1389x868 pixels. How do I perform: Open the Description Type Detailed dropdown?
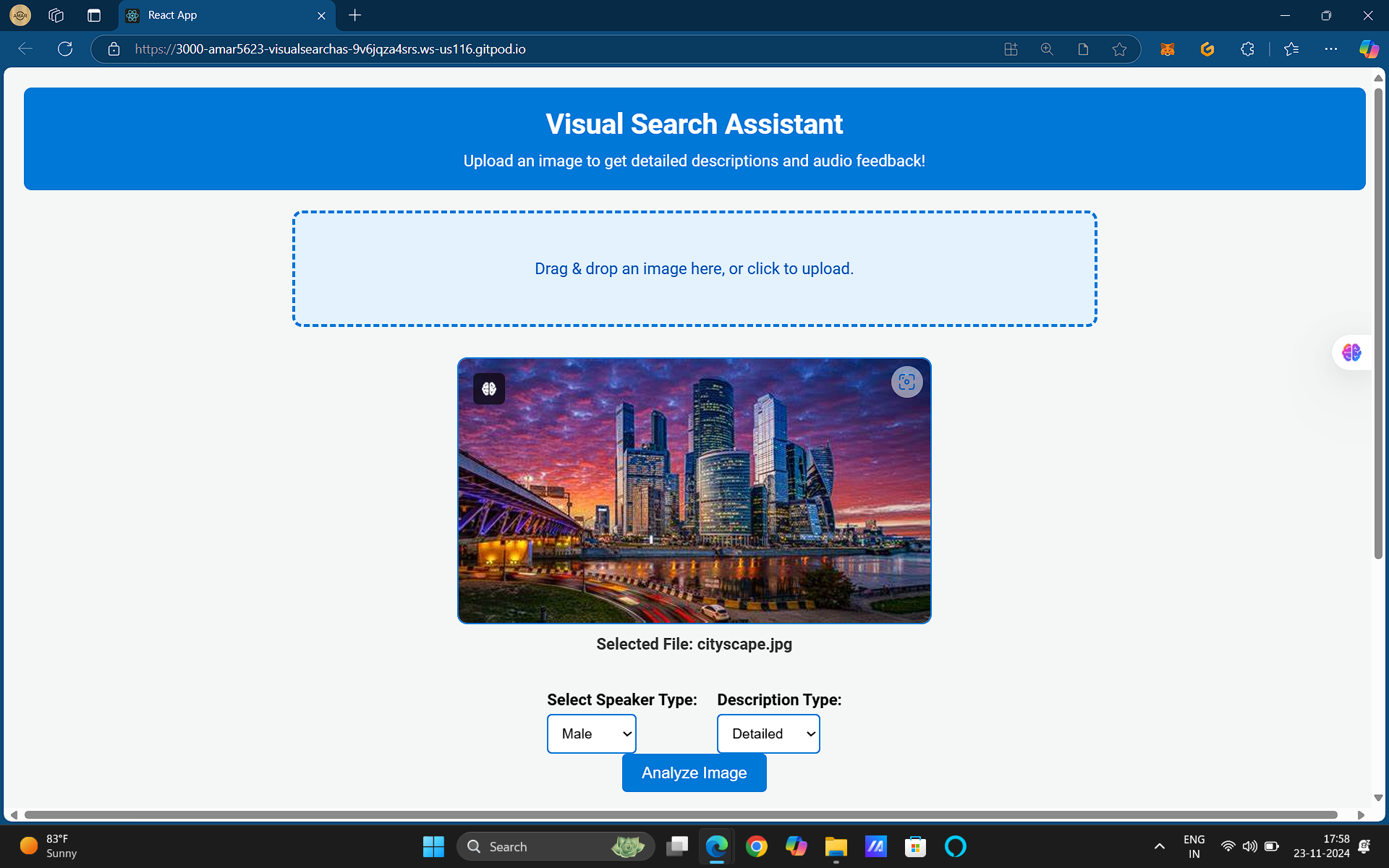click(768, 733)
